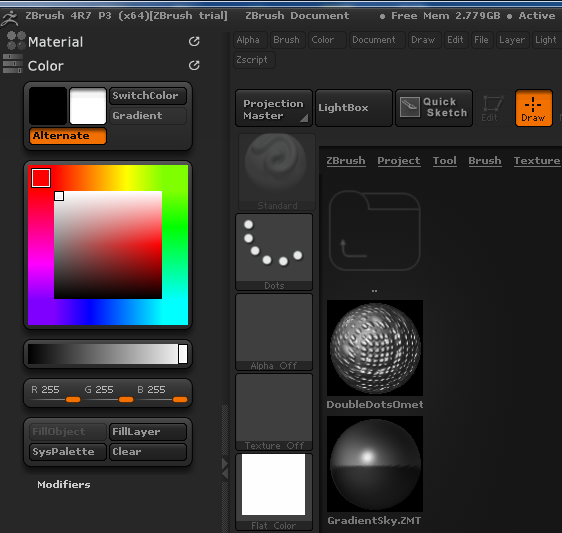Click the red swatch in the color picker corner
The height and width of the screenshot is (533, 562).
click(x=41, y=178)
